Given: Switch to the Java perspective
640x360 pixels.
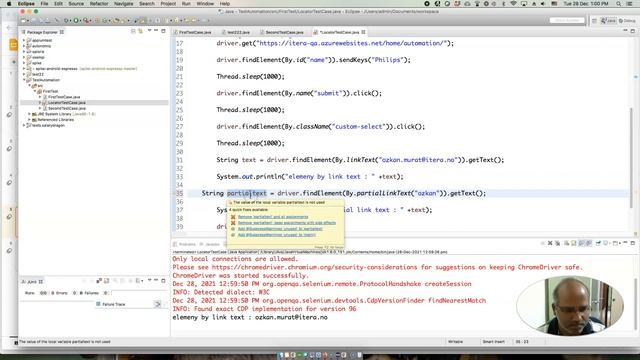Looking at the screenshot, I should [x=609, y=20].
